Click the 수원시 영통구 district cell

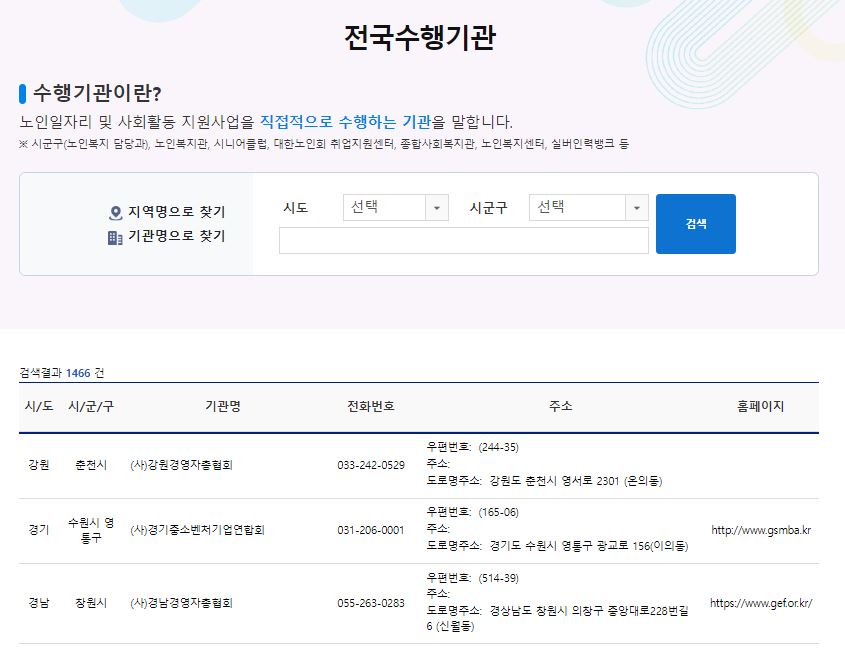(x=91, y=530)
